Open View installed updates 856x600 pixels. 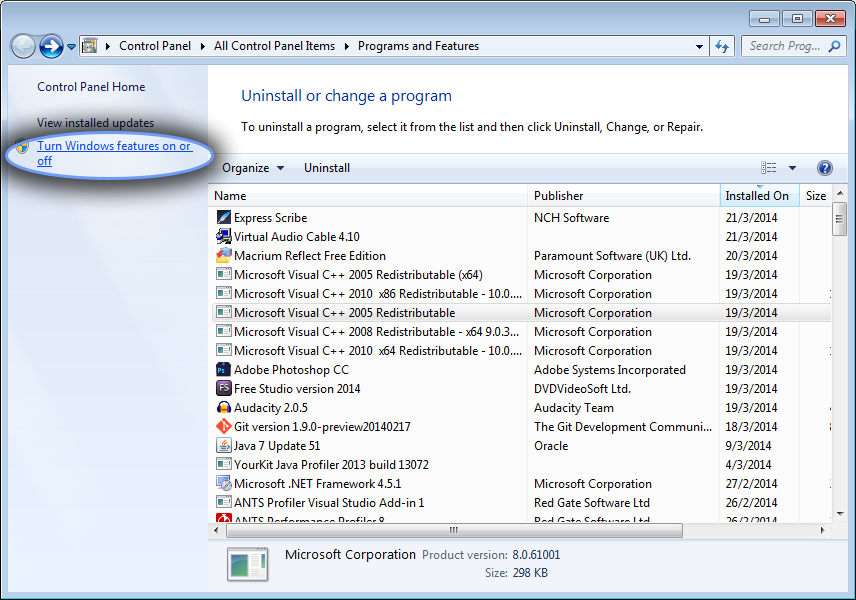click(x=96, y=123)
